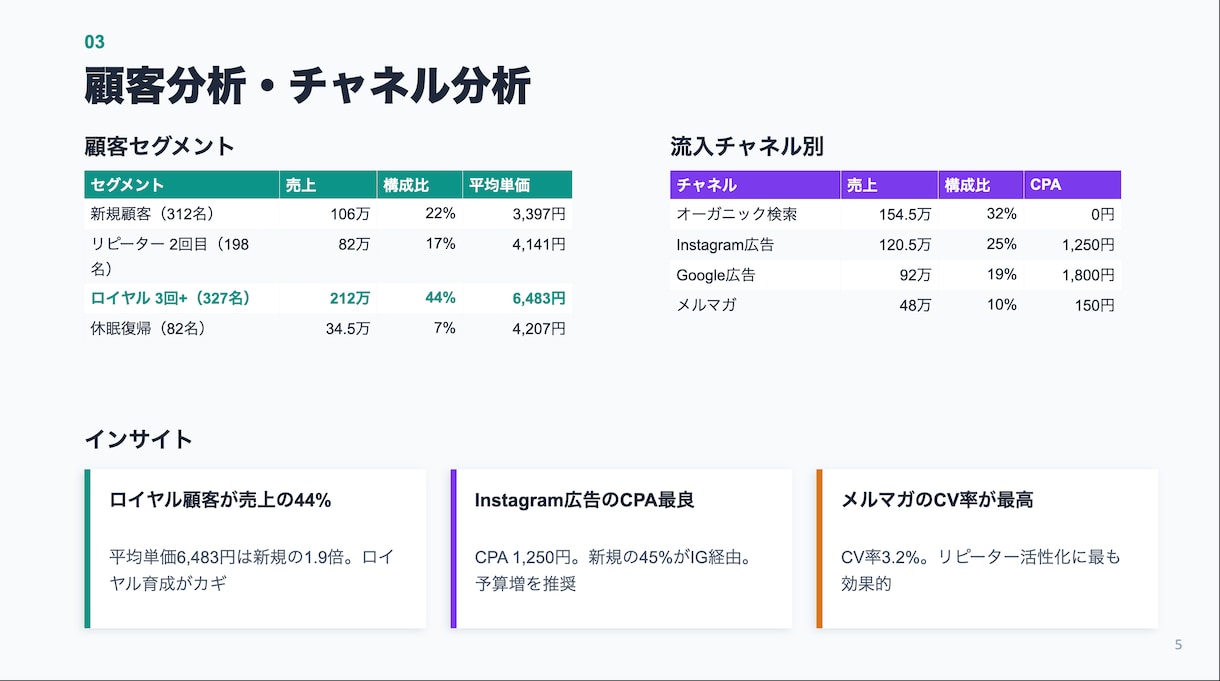Screen dimensions: 1220x681
Task: Click the 34.5万 sales value
Action: [347, 328]
